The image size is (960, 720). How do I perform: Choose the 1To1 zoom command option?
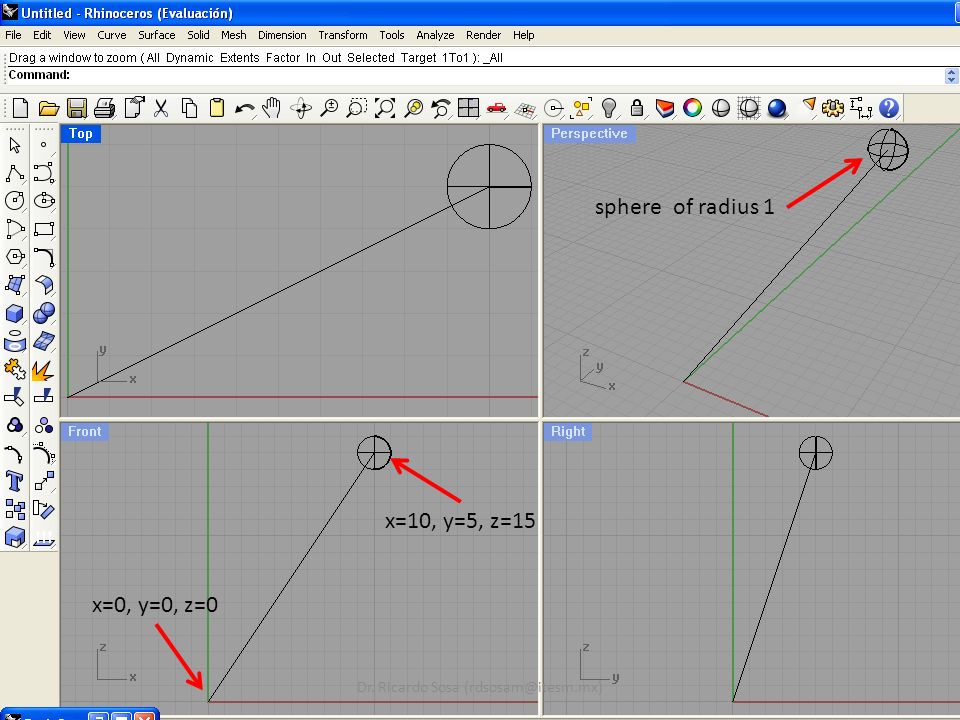pos(455,58)
